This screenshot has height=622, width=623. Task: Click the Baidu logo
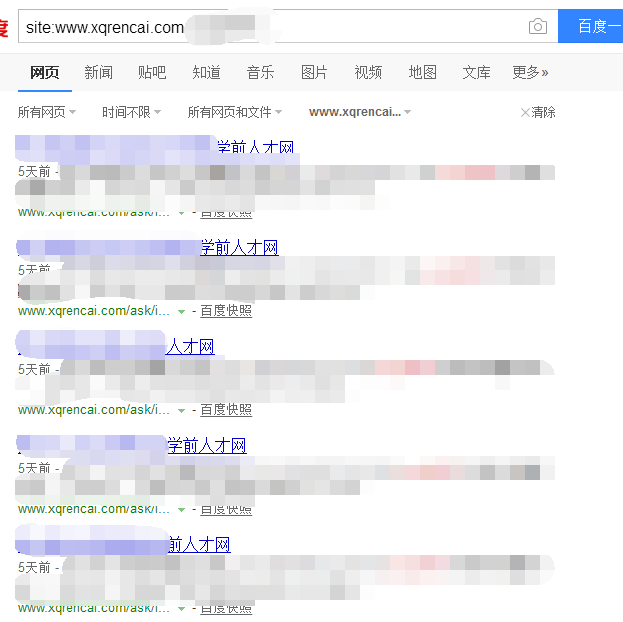click(x=4, y=27)
